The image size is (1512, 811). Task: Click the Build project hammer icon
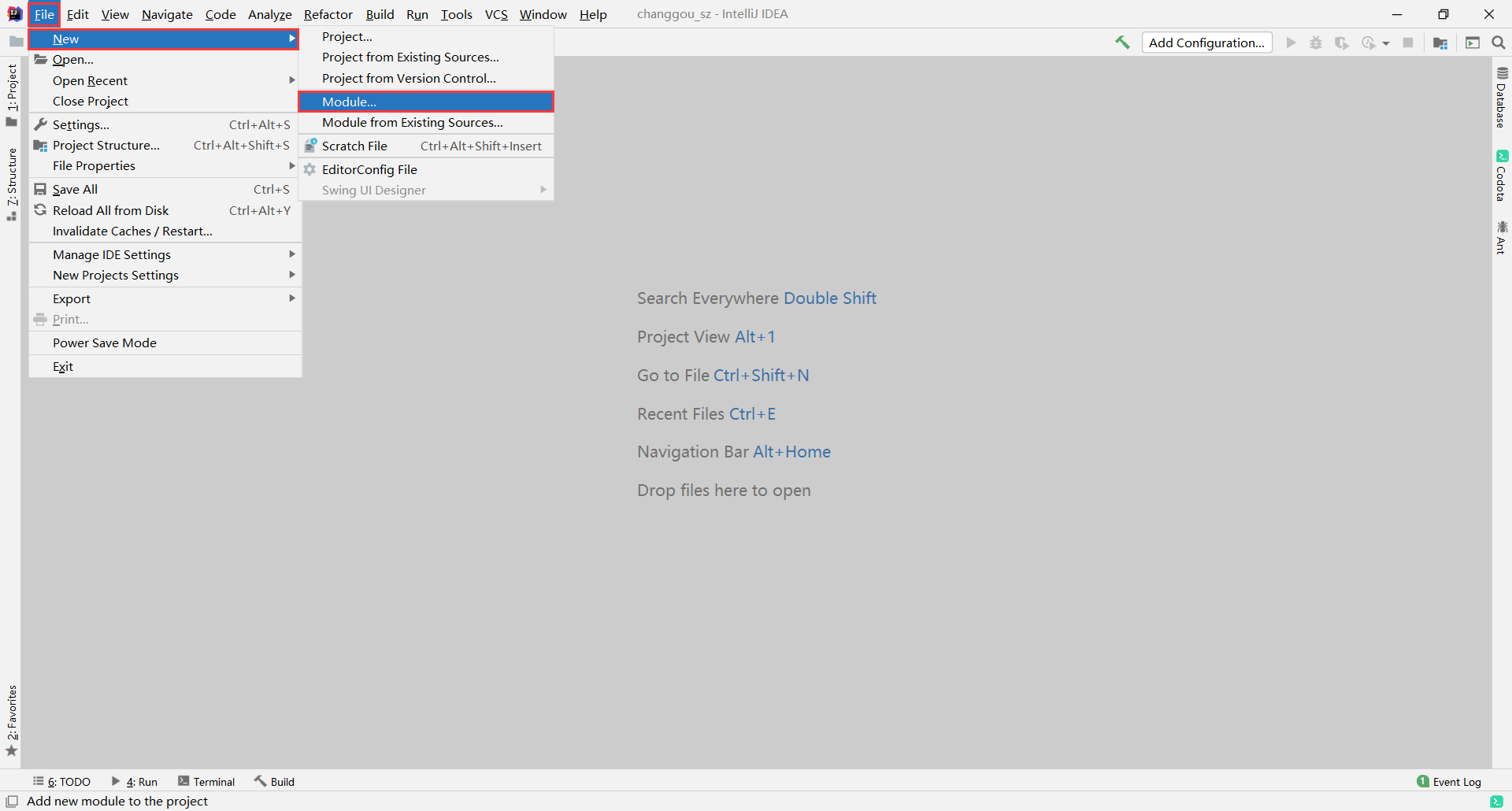pyautogui.click(x=1122, y=43)
